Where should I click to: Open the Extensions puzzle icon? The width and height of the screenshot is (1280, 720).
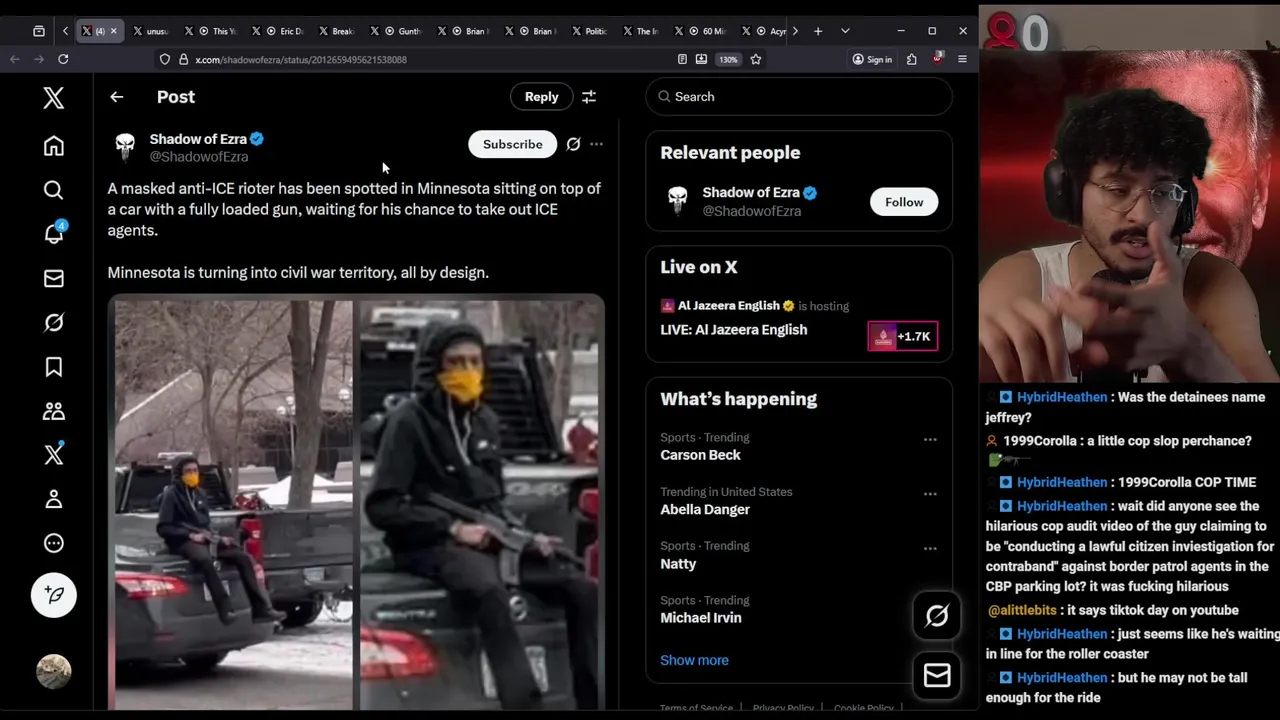[911, 60]
